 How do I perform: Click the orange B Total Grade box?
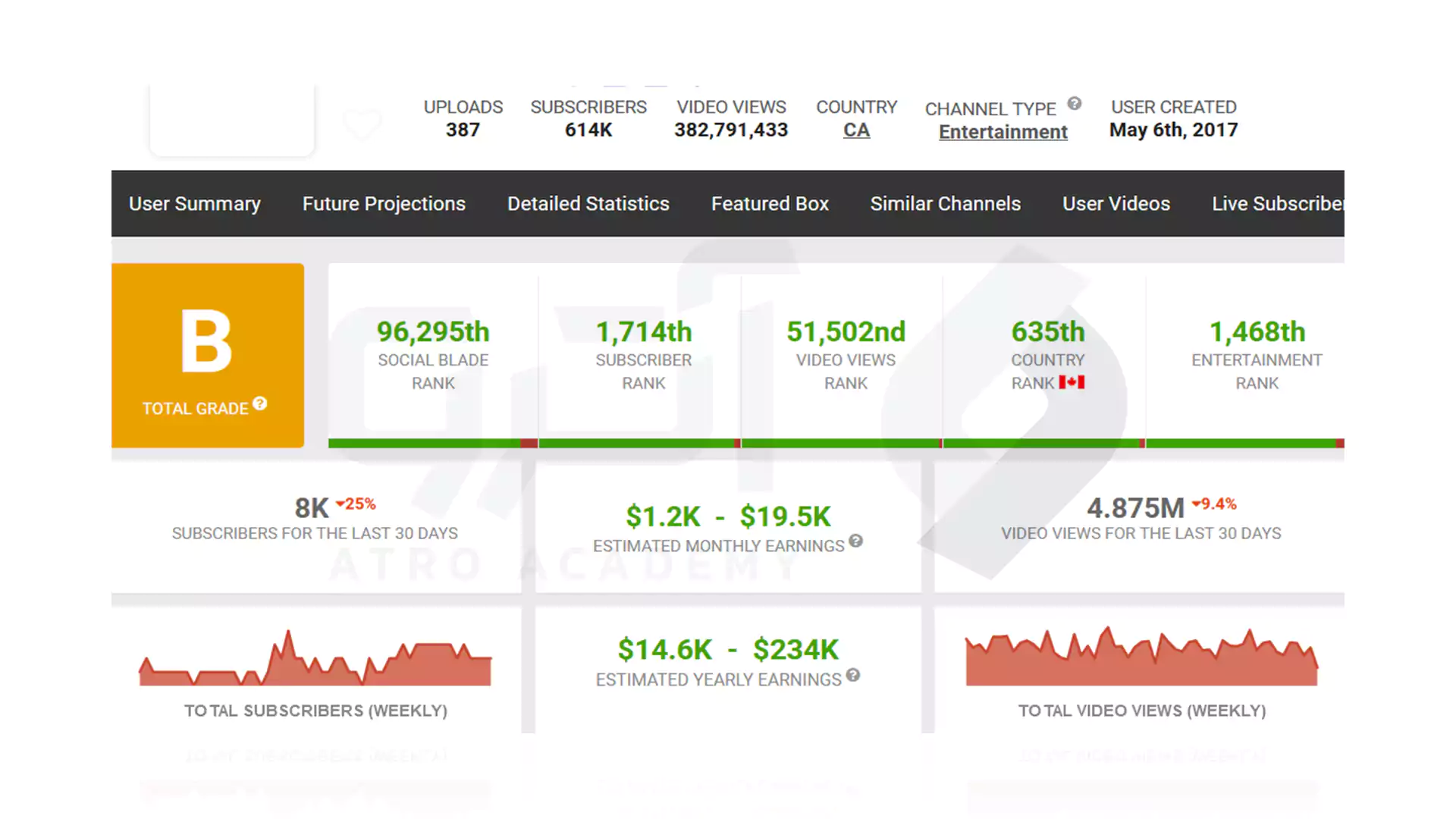(x=208, y=355)
